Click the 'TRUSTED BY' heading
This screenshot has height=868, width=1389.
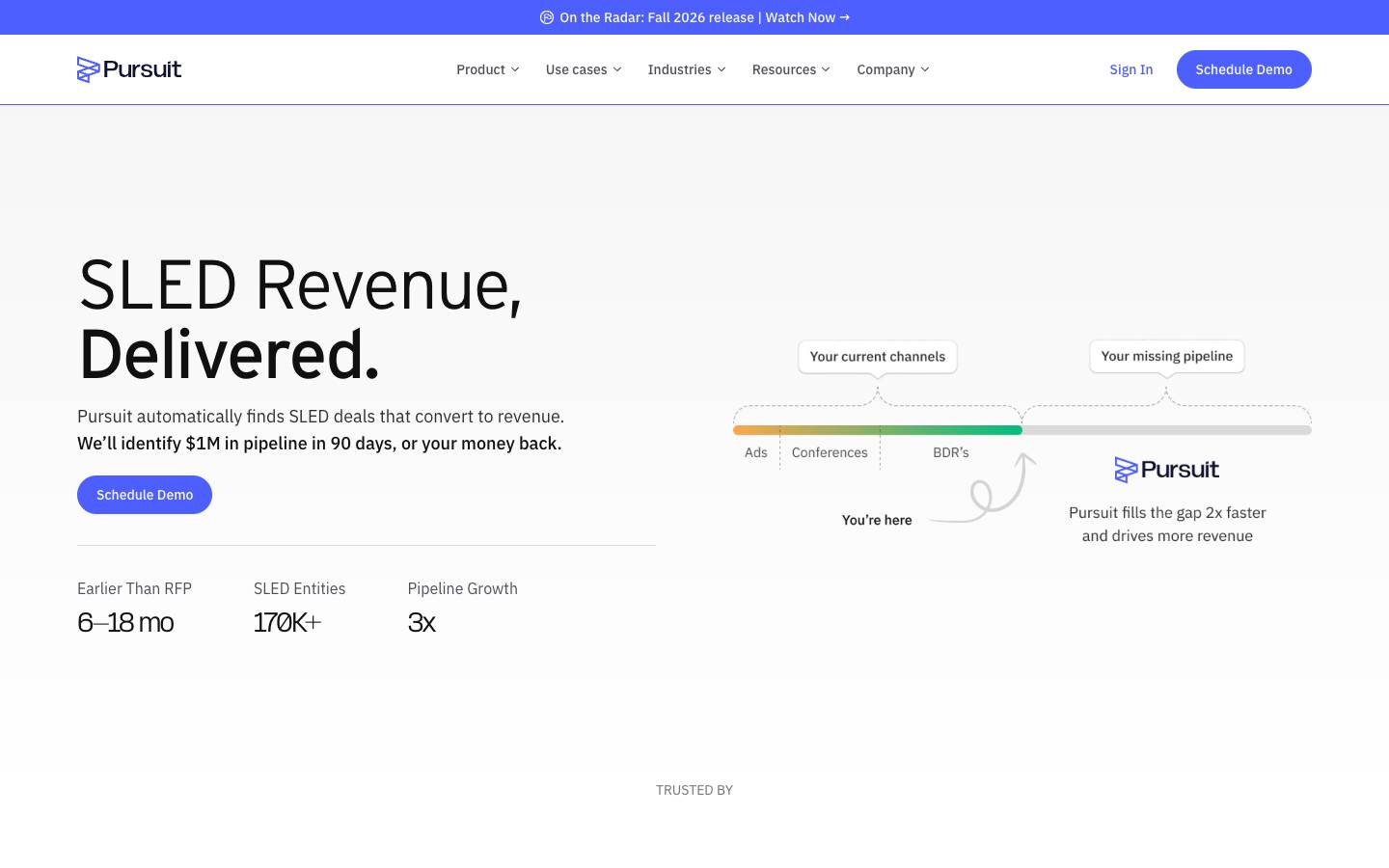click(694, 790)
